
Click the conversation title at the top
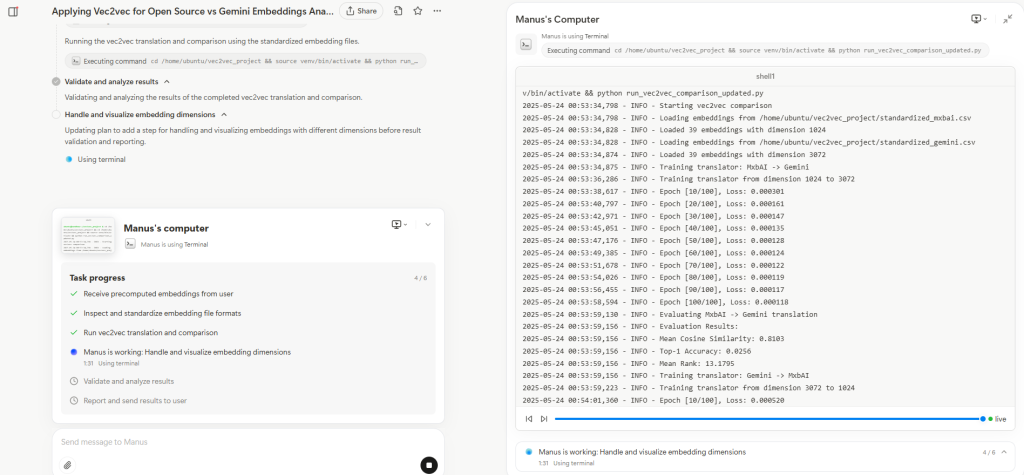click(193, 11)
